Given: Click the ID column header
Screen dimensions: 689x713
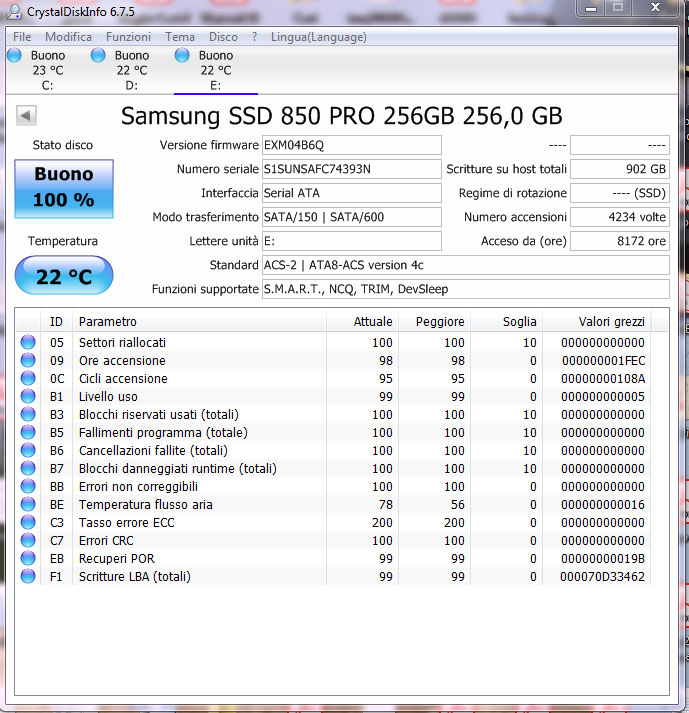Looking at the screenshot, I should click(56, 321).
